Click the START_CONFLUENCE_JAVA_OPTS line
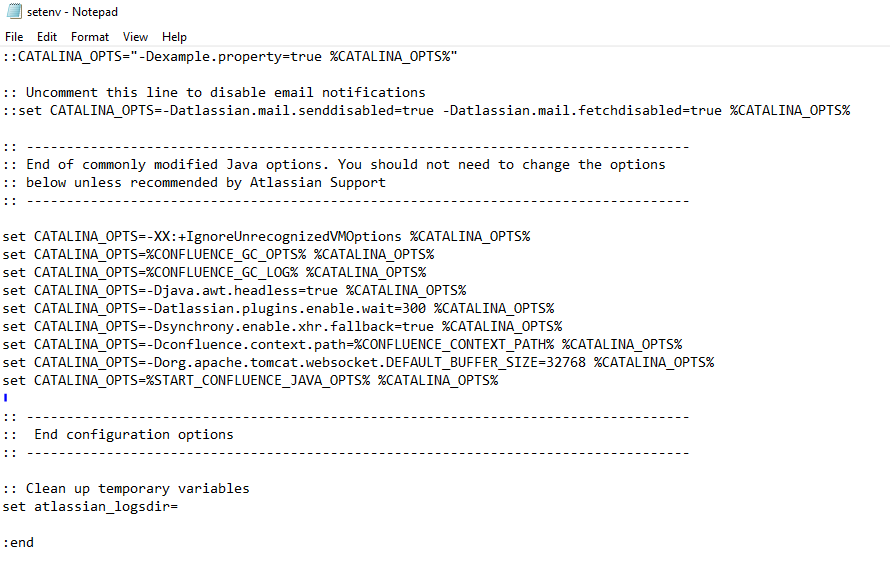The height and width of the screenshot is (563, 890). pyautogui.click(x=250, y=381)
